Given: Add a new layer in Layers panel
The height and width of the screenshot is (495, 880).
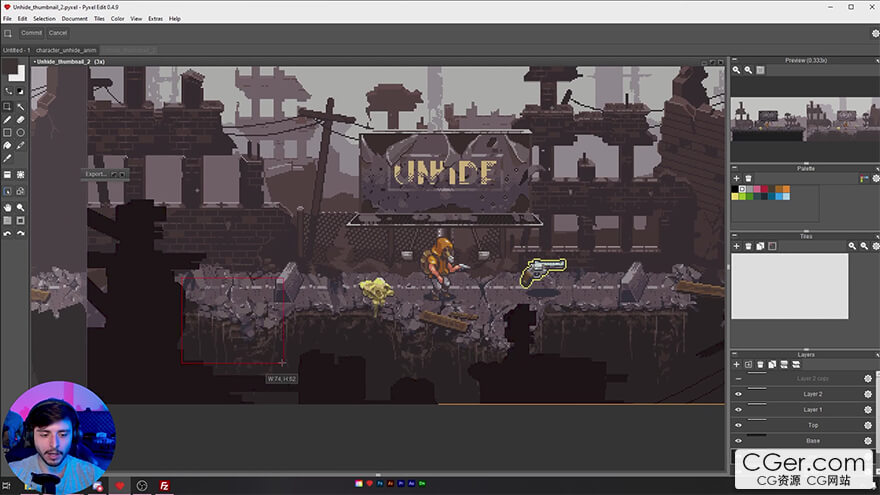Looking at the screenshot, I should 736,365.
